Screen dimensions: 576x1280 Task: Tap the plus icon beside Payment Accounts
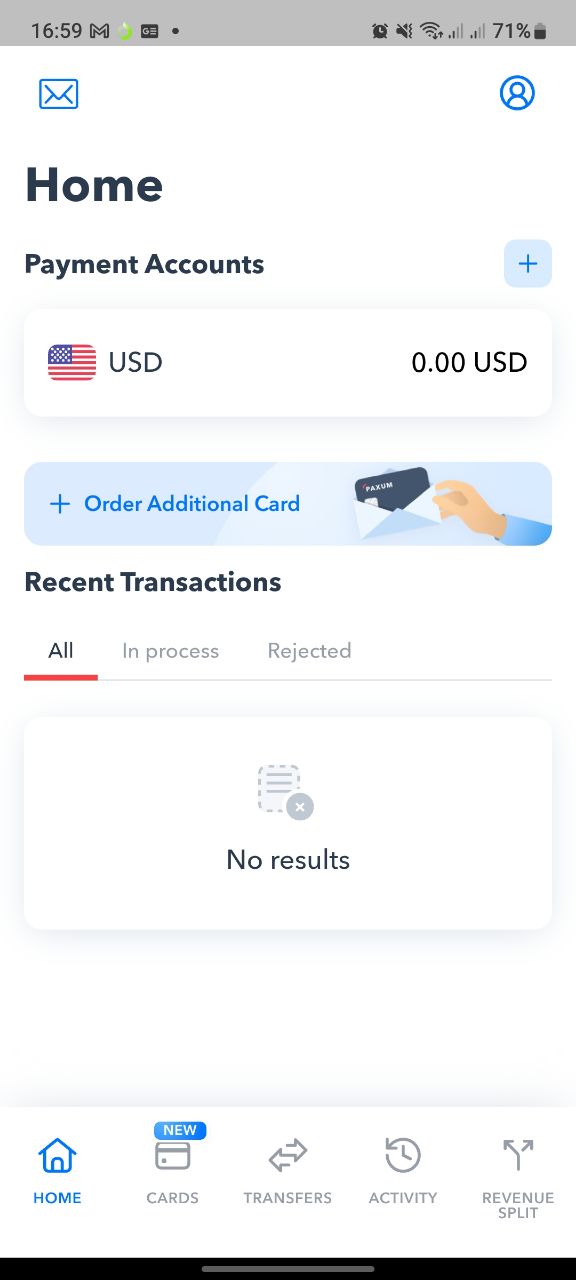pyautogui.click(x=528, y=264)
